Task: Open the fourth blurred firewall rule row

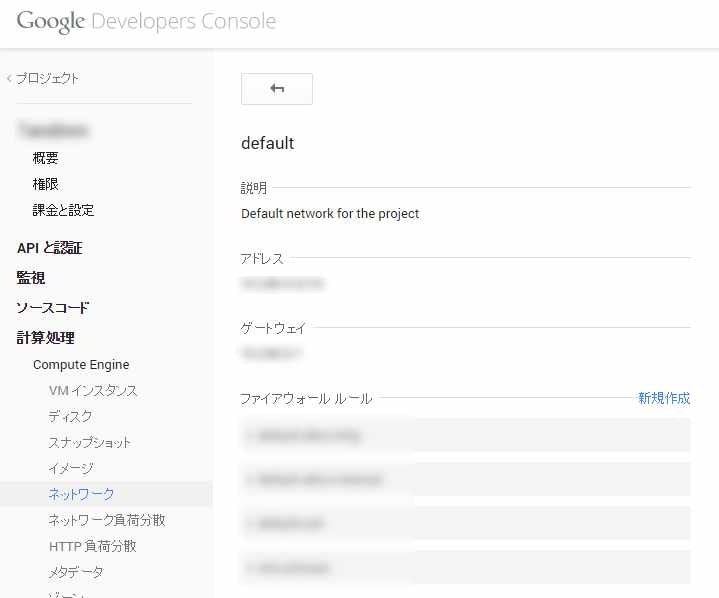Action: [x=465, y=568]
